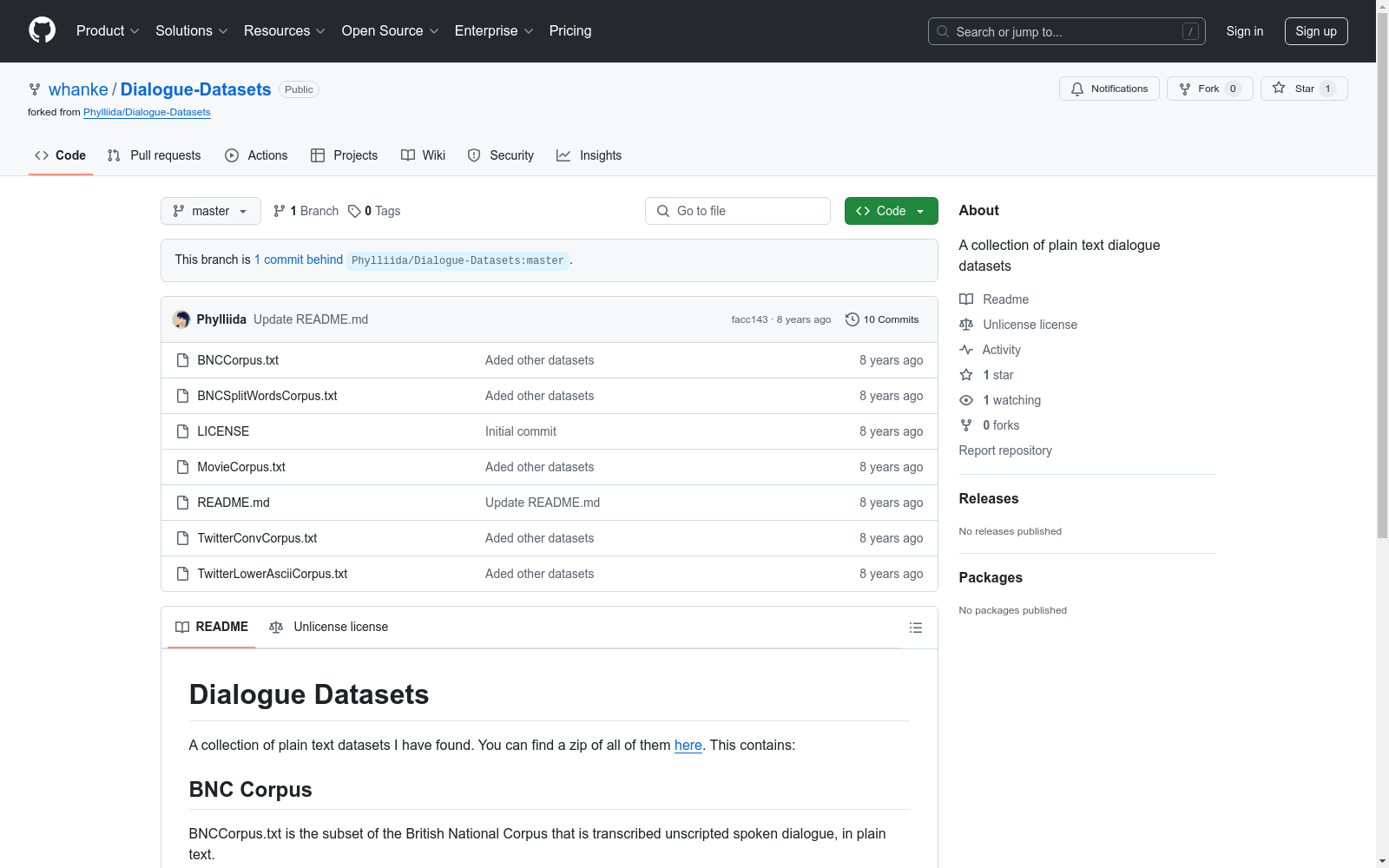
Task: Switch to the Code tab
Action: click(61, 155)
